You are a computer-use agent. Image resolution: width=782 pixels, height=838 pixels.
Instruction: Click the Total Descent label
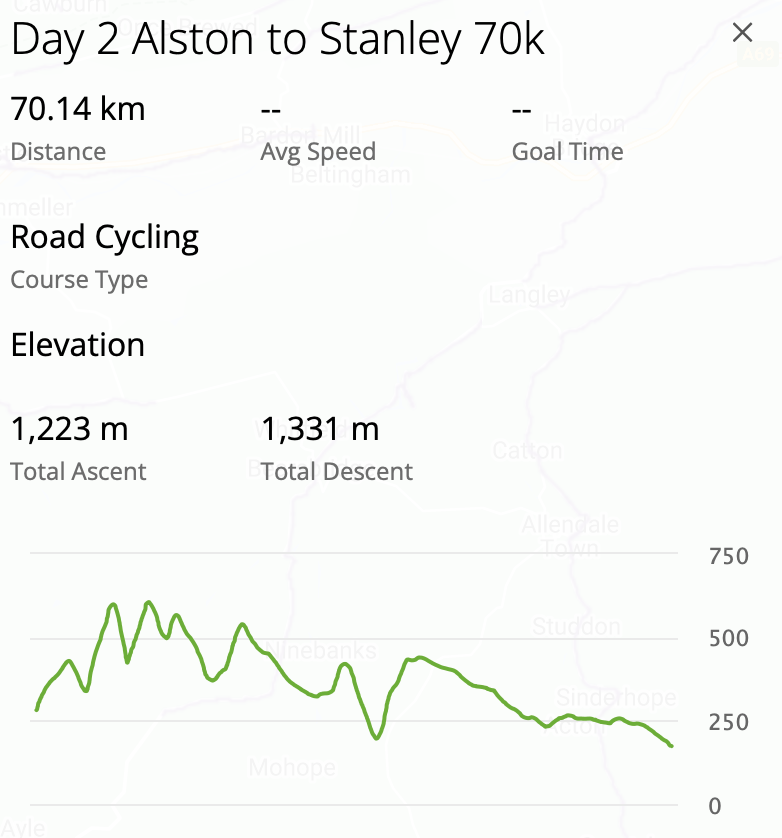pos(337,472)
